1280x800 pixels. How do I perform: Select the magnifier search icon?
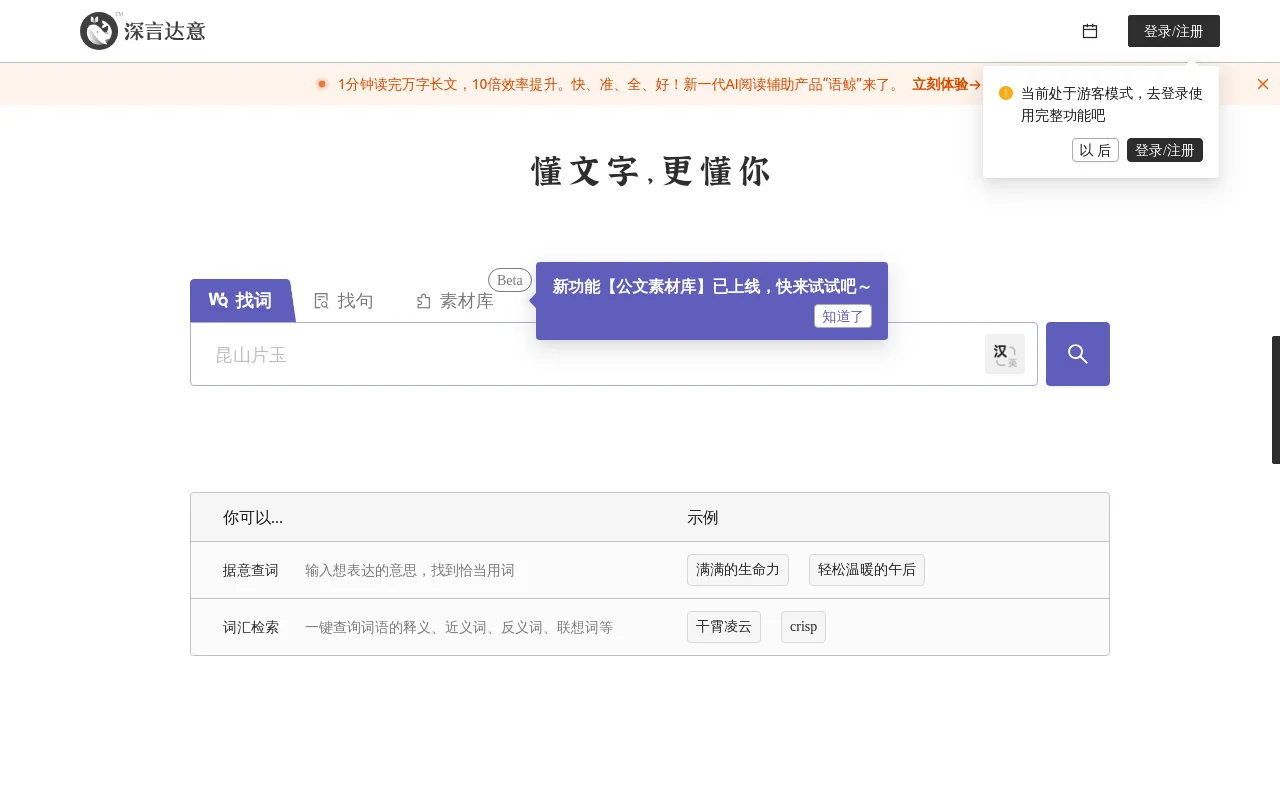pyautogui.click(x=1077, y=353)
